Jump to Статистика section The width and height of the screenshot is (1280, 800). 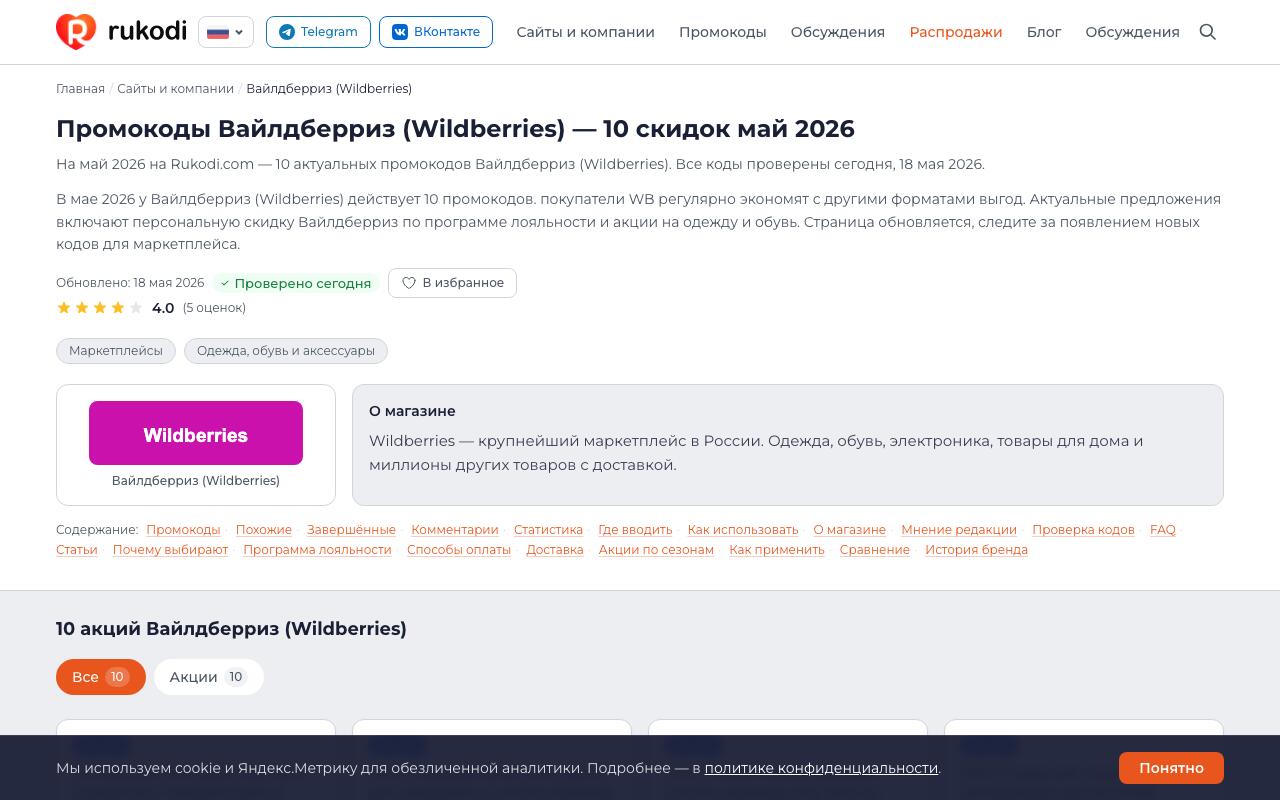click(x=548, y=530)
